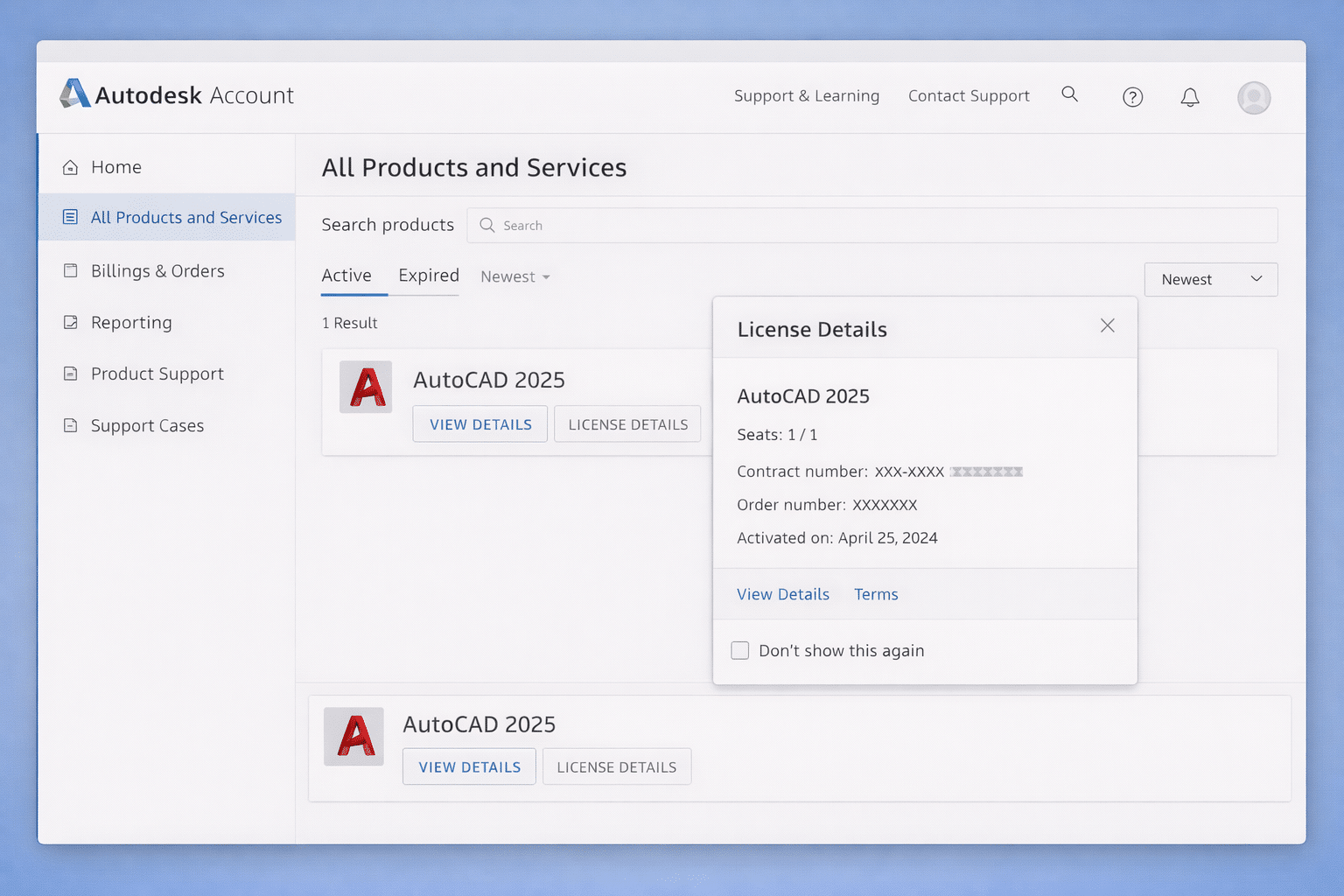Open the Reporting section
The width and height of the screenshot is (1344, 896).
(x=130, y=322)
